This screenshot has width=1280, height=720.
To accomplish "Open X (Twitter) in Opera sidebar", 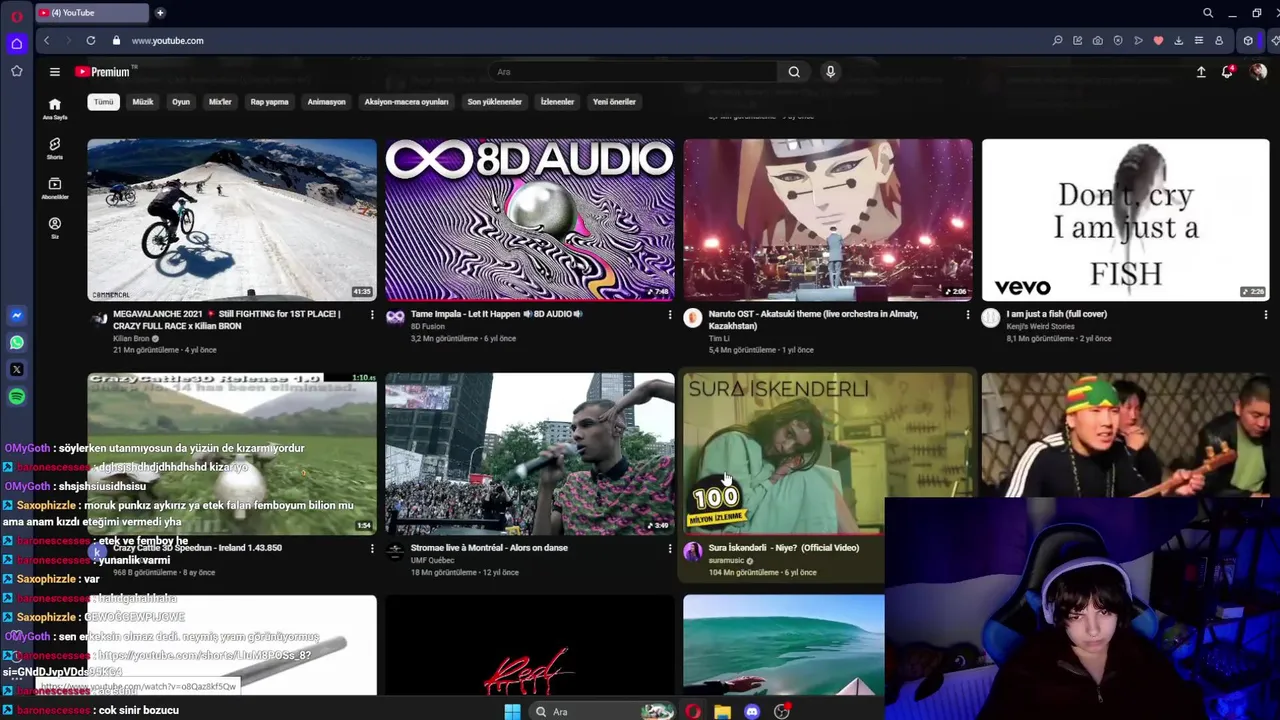I will (17, 370).
